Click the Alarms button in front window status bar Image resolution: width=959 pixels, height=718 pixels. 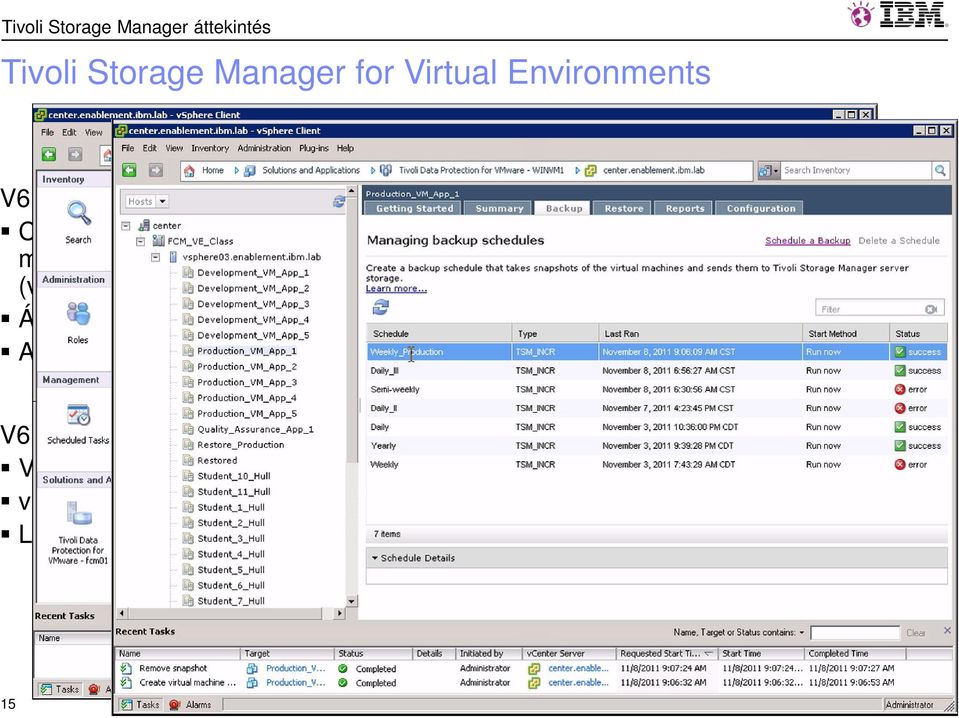pyautogui.click(x=190, y=705)
